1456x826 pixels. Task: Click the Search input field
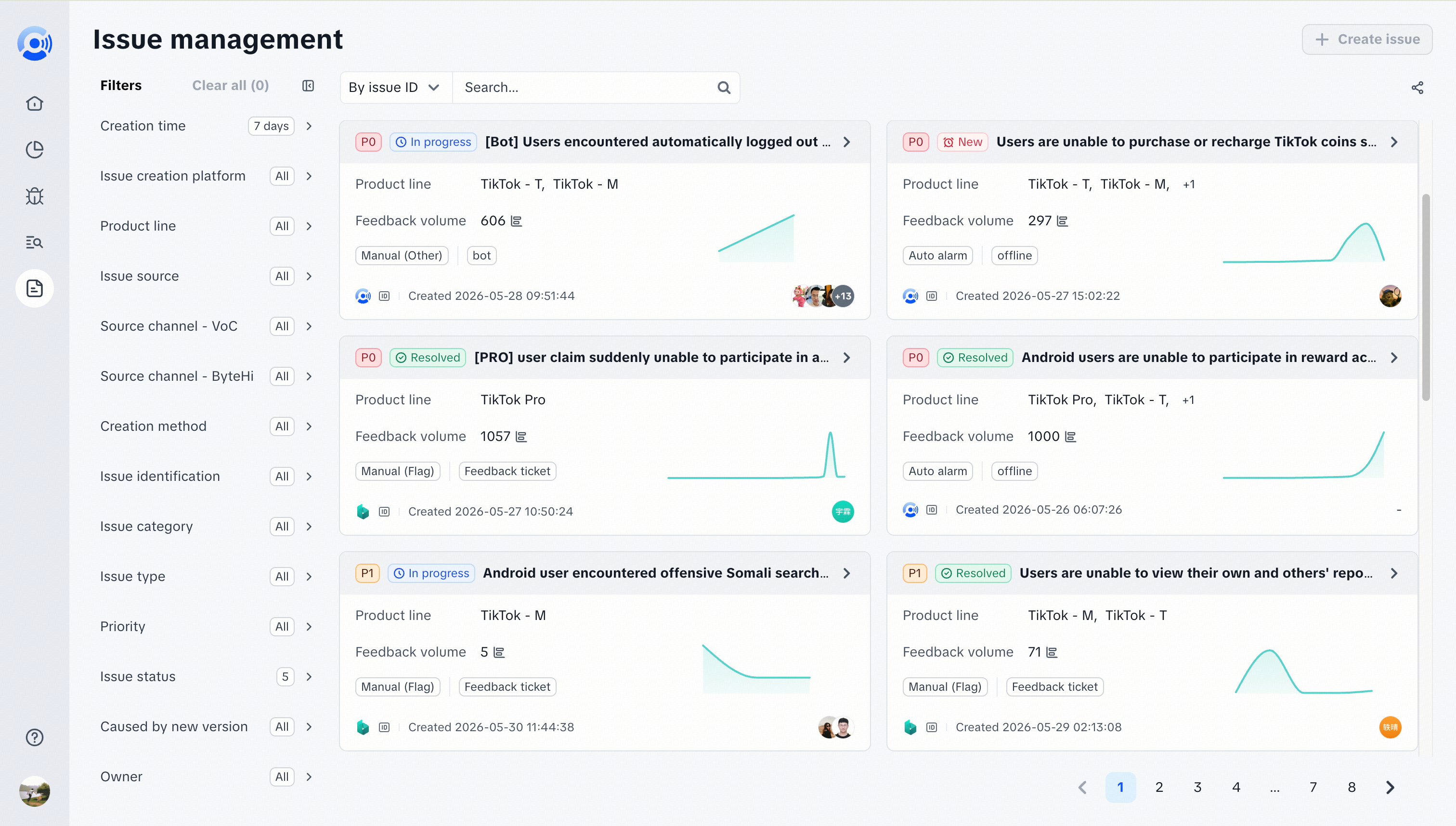pos(585,88)
